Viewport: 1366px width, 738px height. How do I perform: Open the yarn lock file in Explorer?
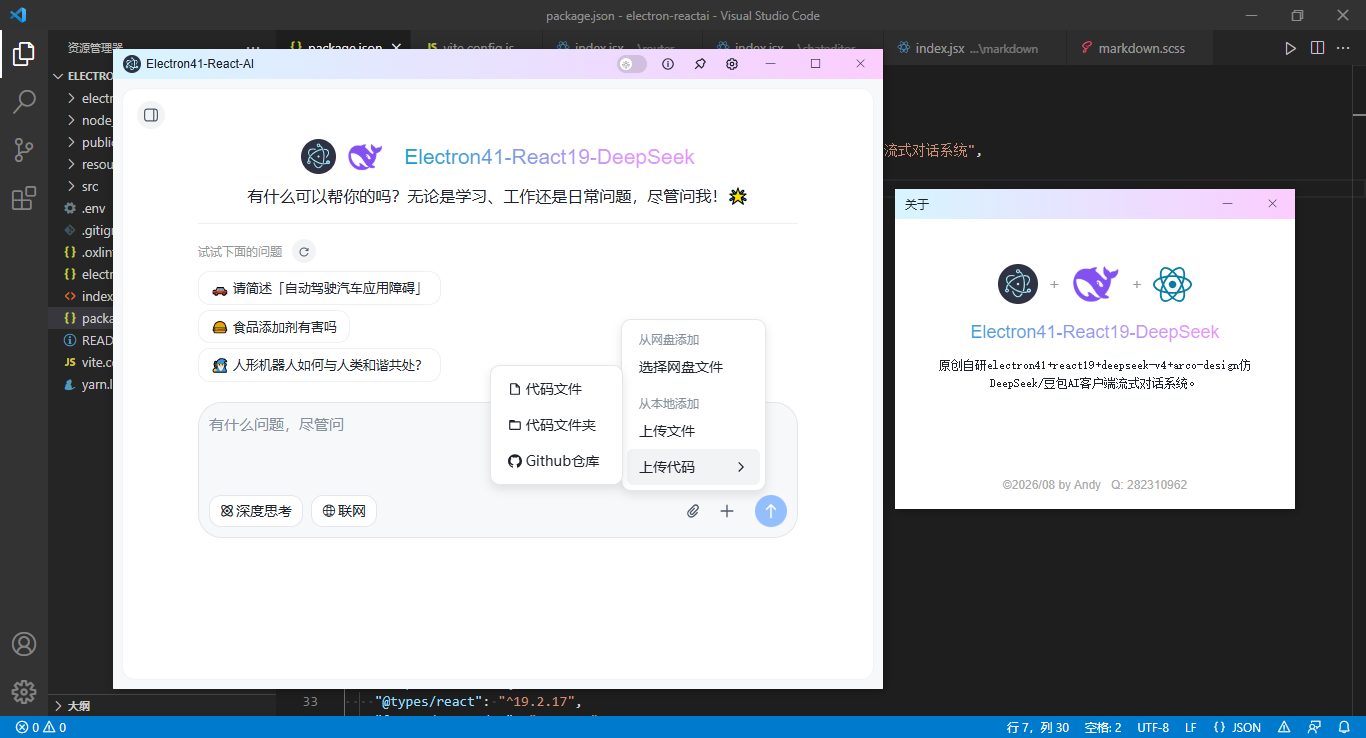pyautogui.click(x=82, y=384)
